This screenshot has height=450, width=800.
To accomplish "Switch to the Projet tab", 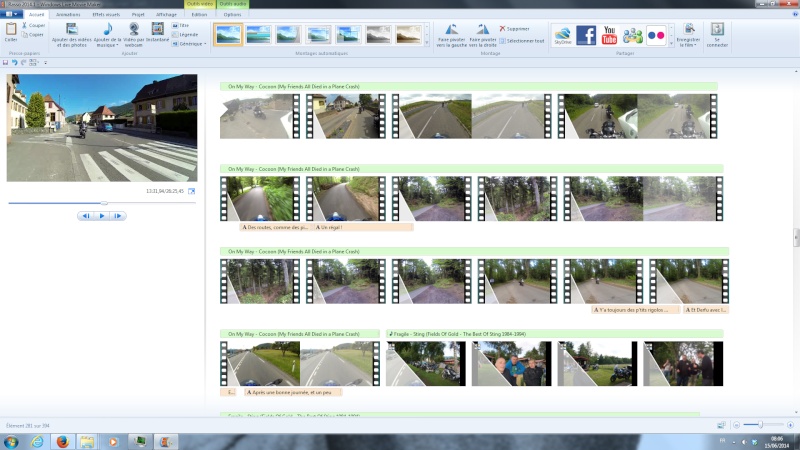I will click(138, 14).
